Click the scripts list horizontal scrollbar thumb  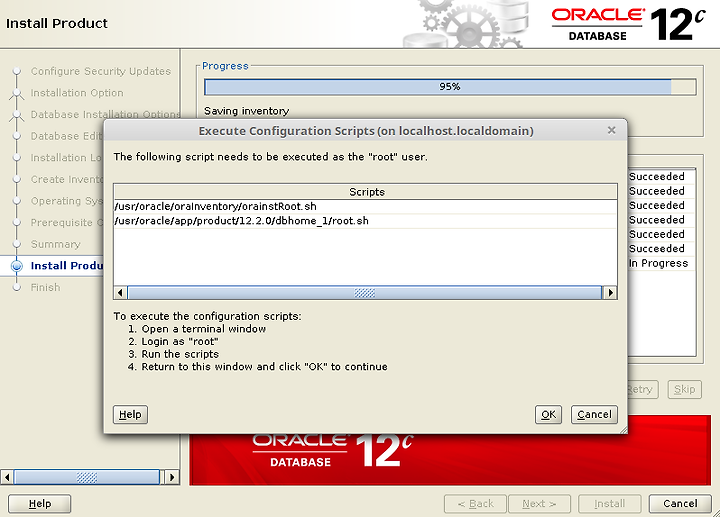click(365, 292)
